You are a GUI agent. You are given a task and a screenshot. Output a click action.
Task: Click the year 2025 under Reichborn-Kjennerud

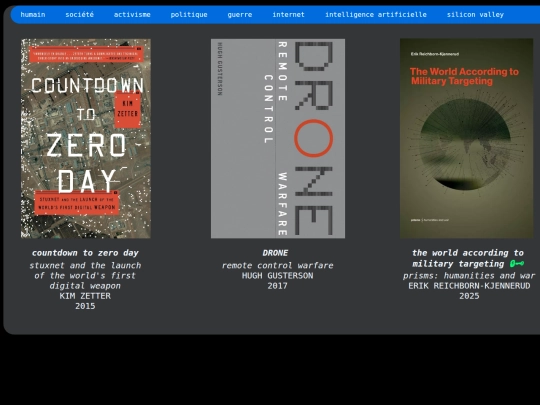[x=469, y=296]
